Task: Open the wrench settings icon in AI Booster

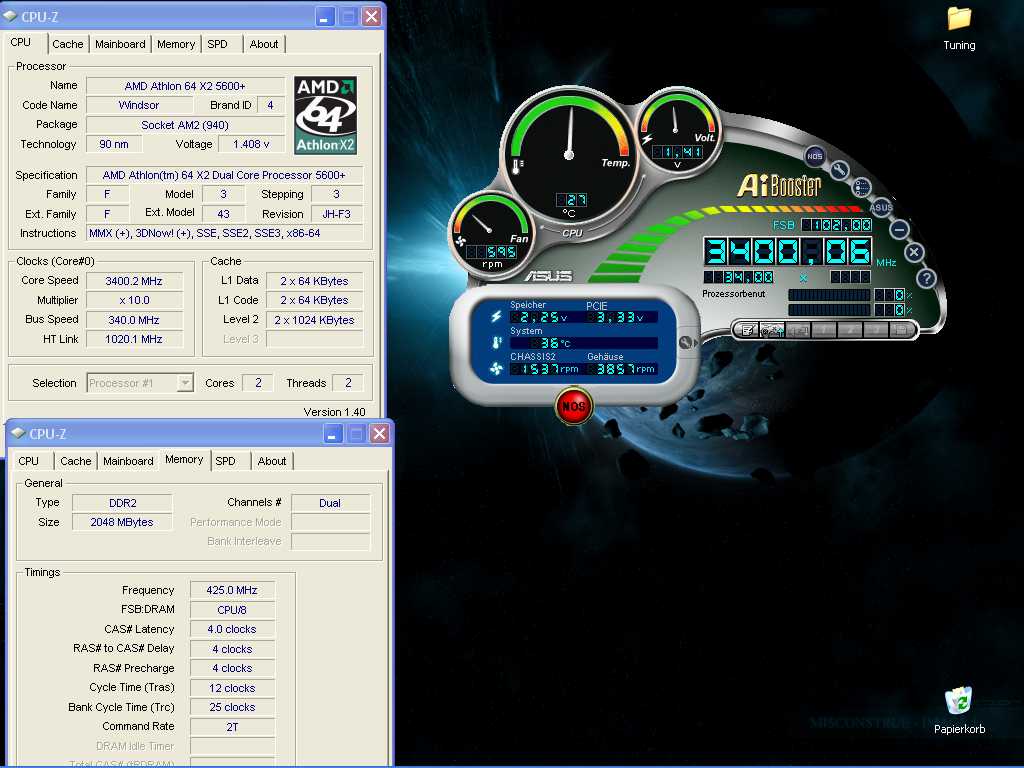Action: pyautogui.click(x=839, y=170)
